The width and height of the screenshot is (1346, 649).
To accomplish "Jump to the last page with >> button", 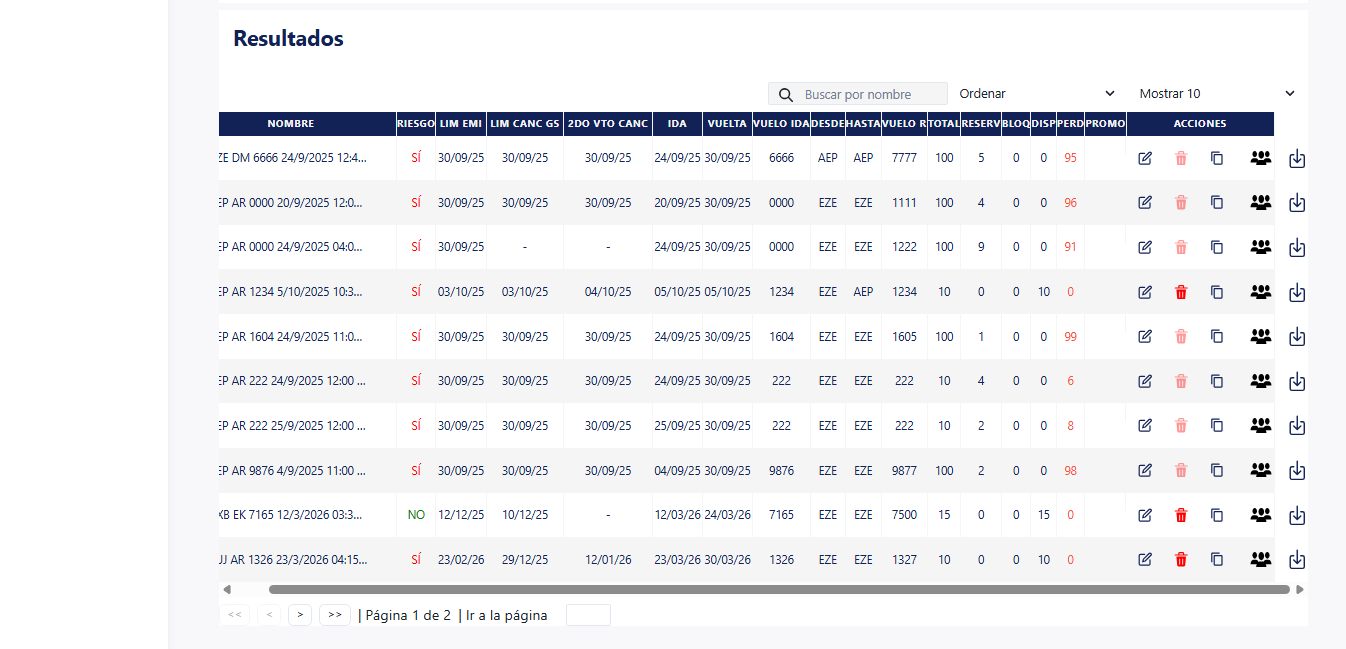I will 334,615.
